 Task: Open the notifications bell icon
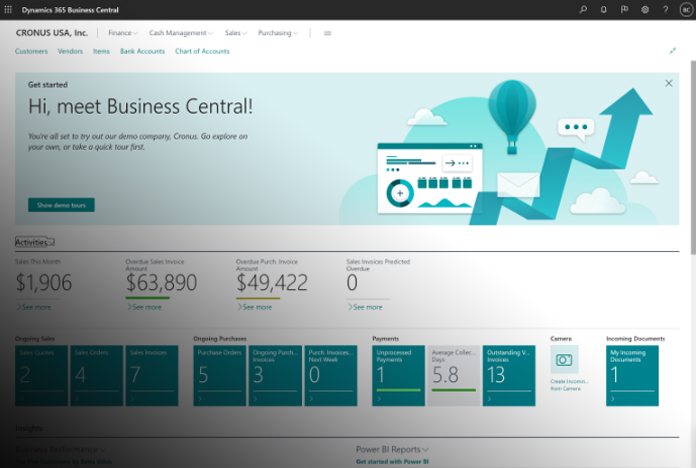pos(603,9)
